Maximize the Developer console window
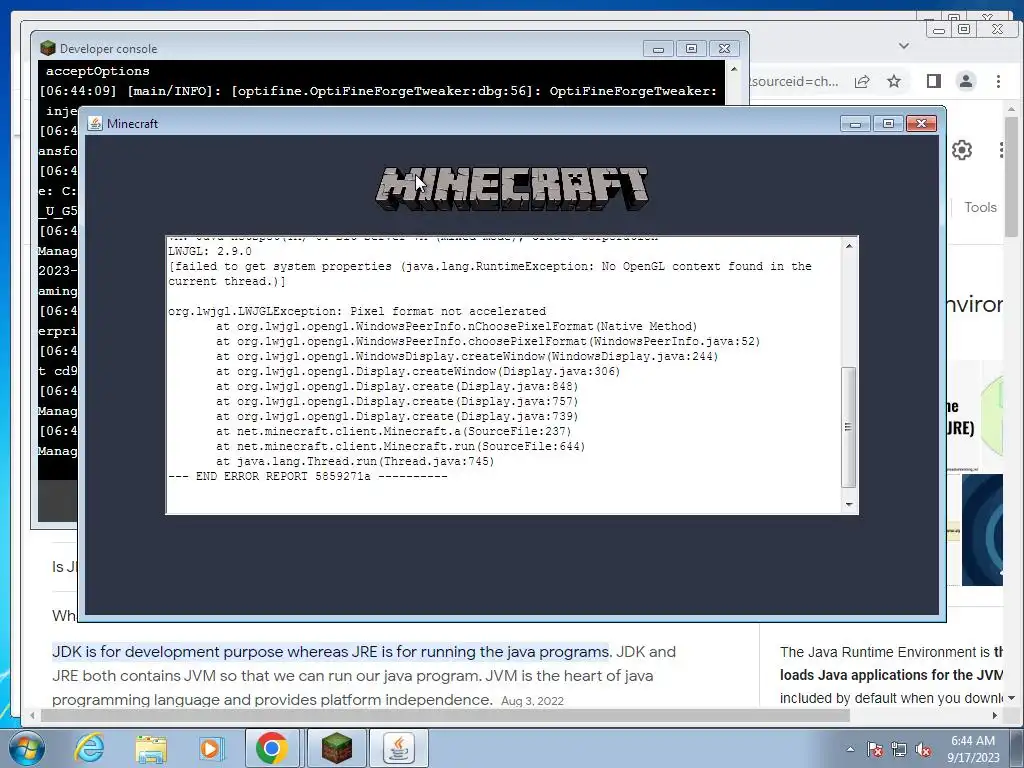This screenshot has width=1024, height=768. (x=692, y=49)
